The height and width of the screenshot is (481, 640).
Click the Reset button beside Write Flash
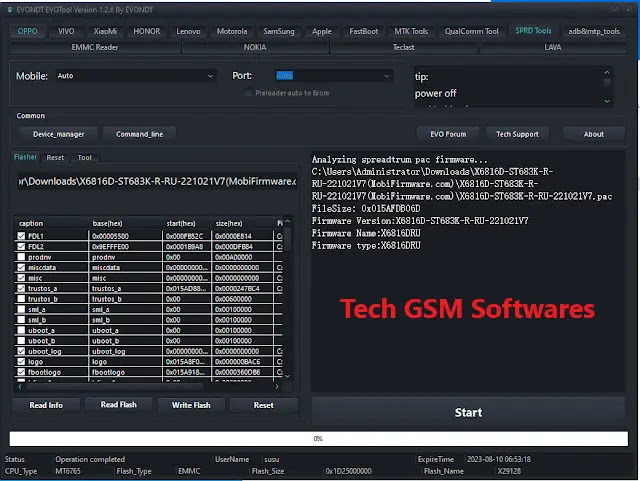point(263,405)
